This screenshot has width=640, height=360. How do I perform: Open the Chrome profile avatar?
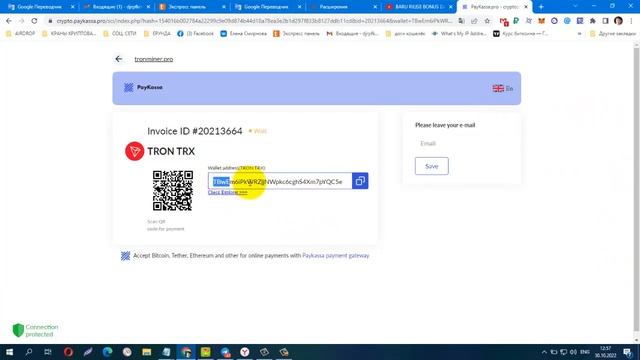618,21
